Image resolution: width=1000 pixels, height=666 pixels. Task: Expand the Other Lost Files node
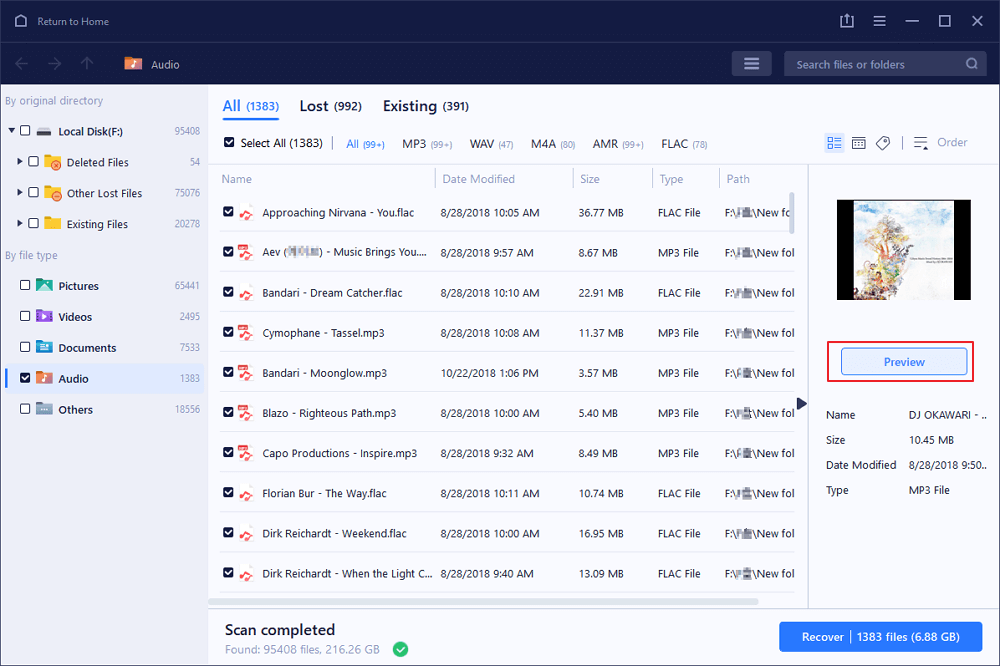(20, 193)
